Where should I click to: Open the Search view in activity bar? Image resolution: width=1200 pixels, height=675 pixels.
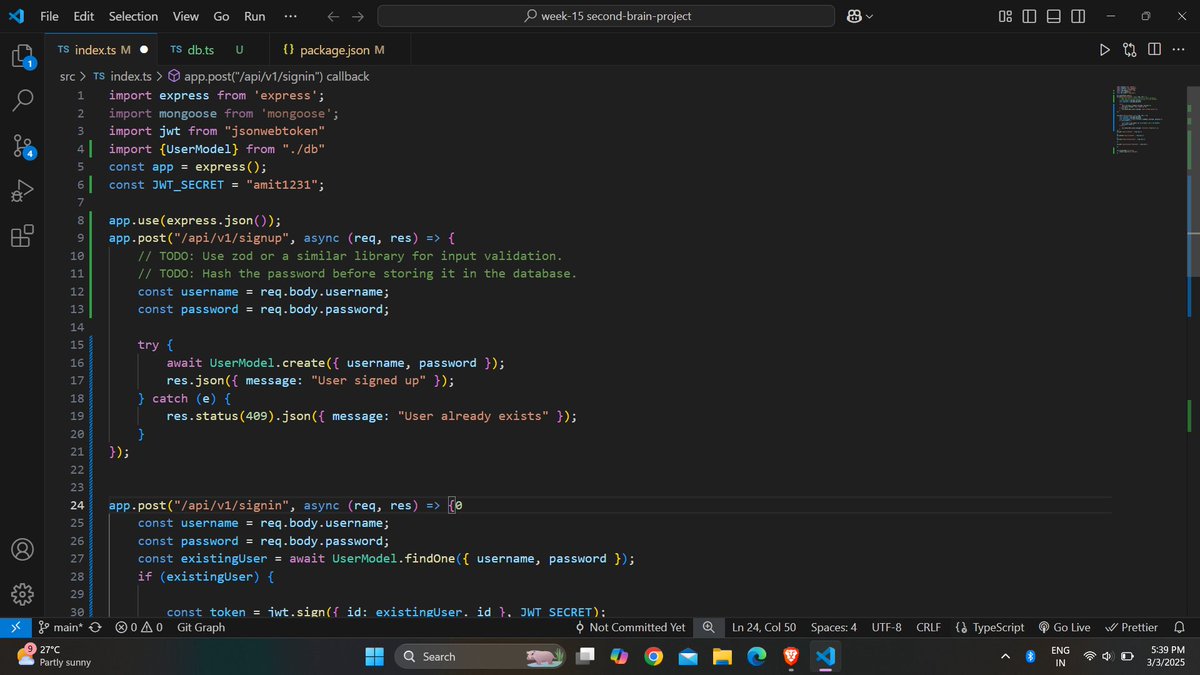pos(22,100)
